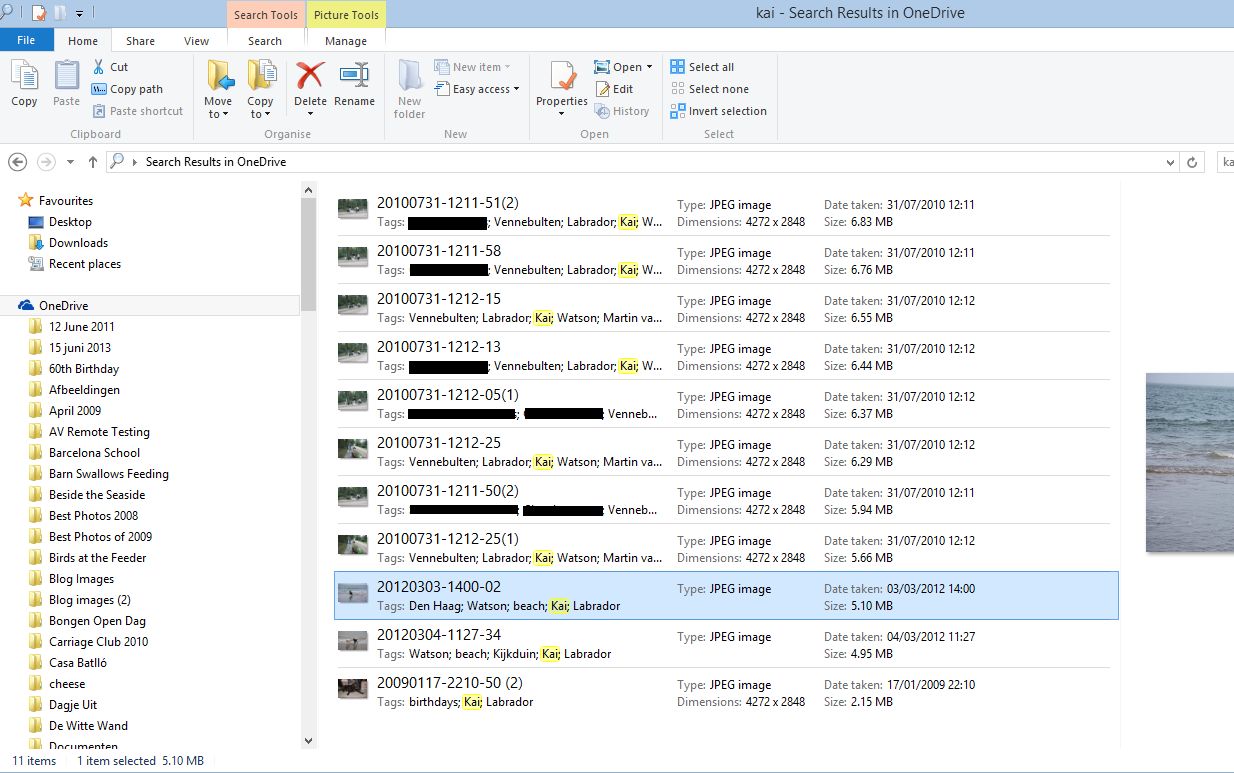This screenshot has height=773, width=1234.
Task: Go back with the Back arrow button
Action: [17, 162]
